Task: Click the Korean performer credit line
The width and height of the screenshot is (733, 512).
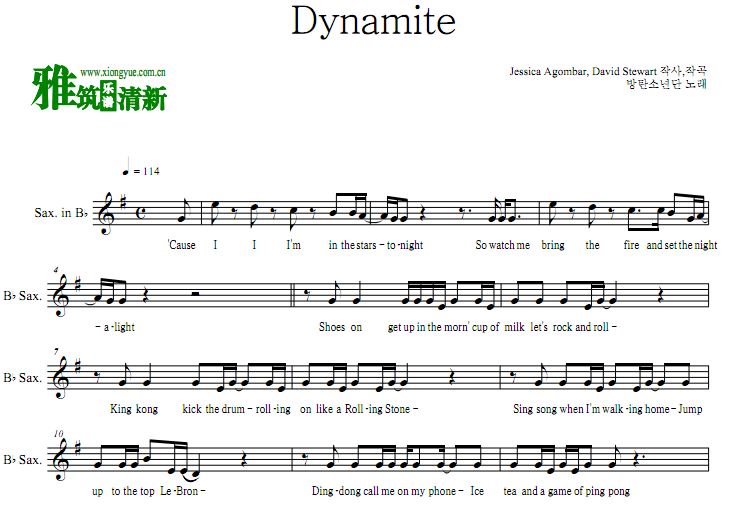Action: pyautogui.click(x=665, y=84)
